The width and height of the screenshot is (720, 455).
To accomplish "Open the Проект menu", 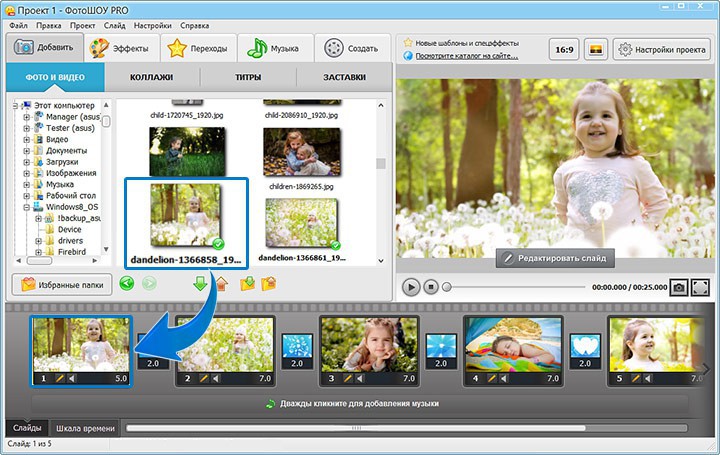I will 83,26.
